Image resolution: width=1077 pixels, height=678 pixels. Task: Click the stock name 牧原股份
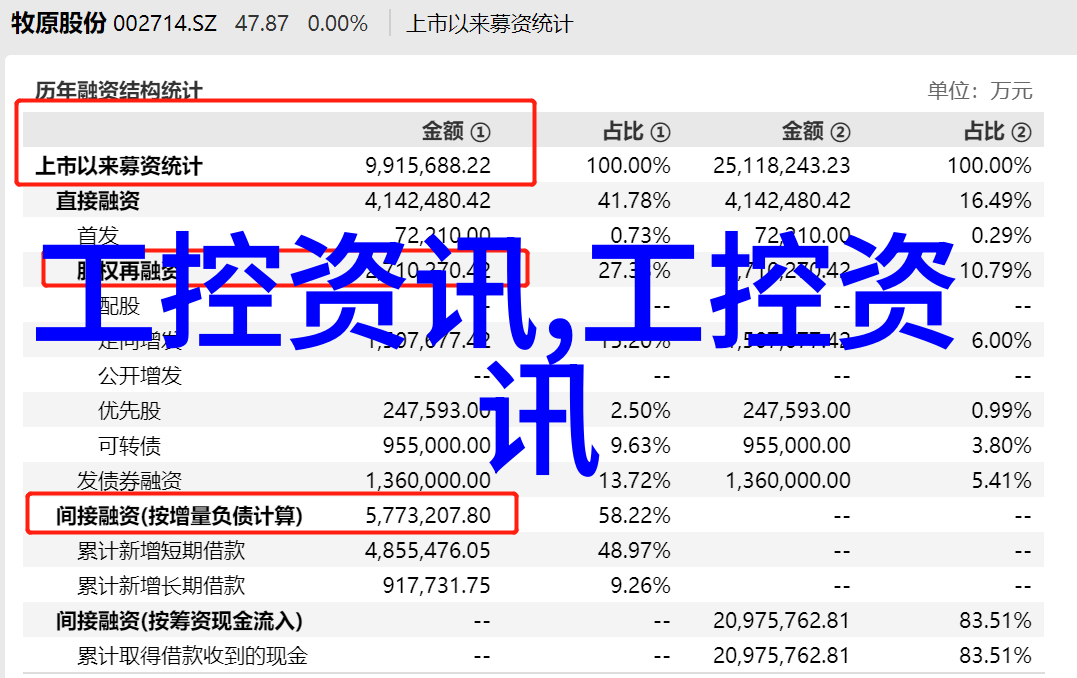[58, 23]
